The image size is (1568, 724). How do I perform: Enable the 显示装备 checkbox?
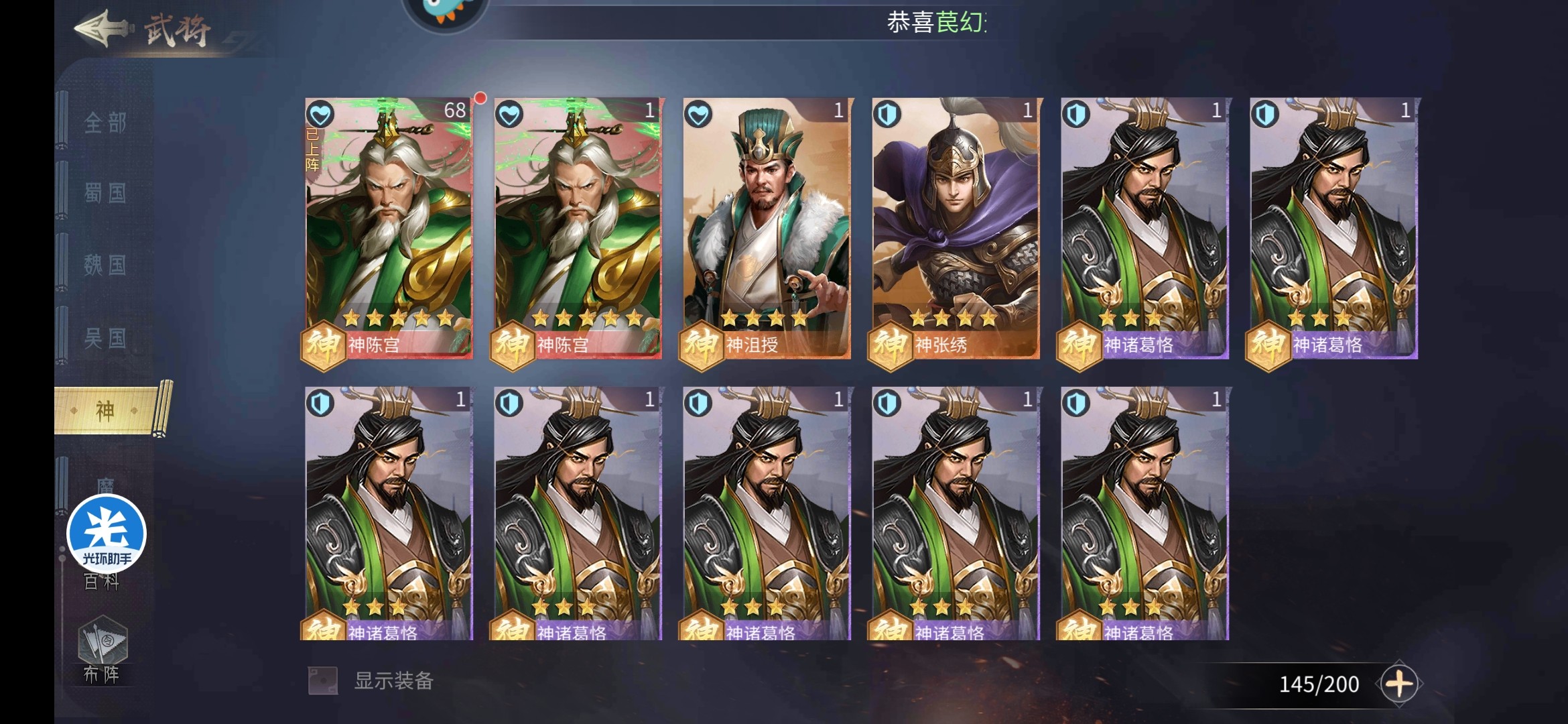tap(322, 680)
